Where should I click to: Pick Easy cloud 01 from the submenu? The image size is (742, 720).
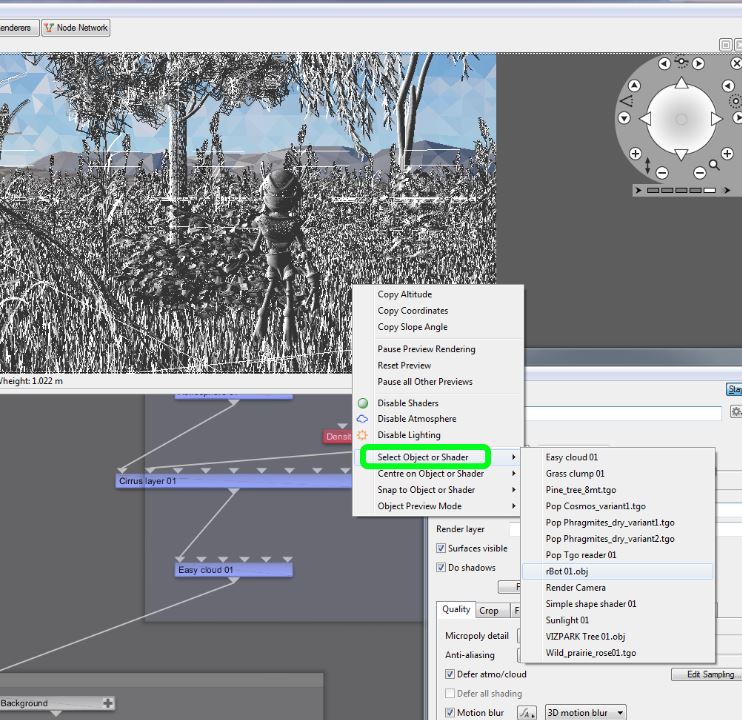pos(618,457)
